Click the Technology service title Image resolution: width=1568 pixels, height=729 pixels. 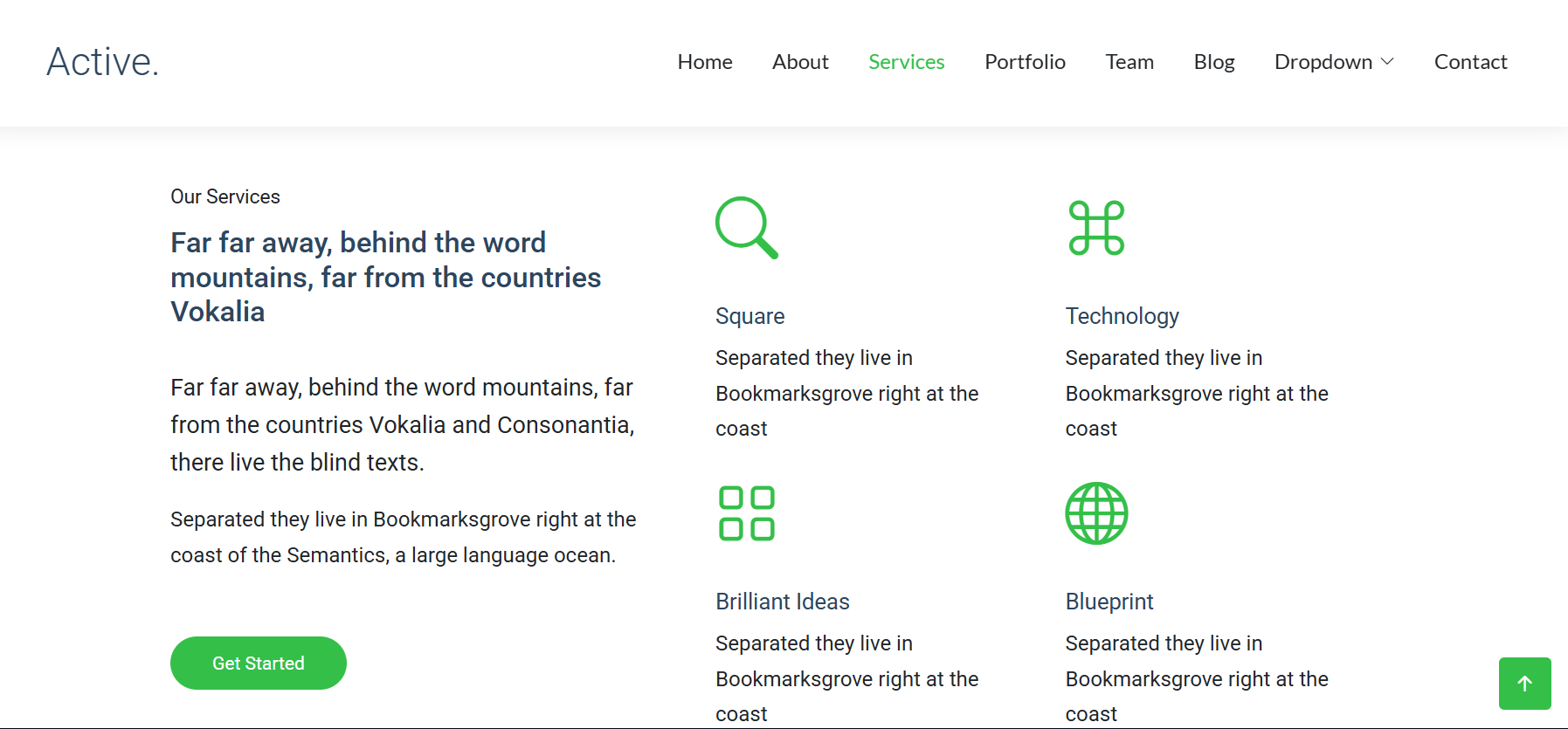pyautogui.click(x=1122, y=316)
